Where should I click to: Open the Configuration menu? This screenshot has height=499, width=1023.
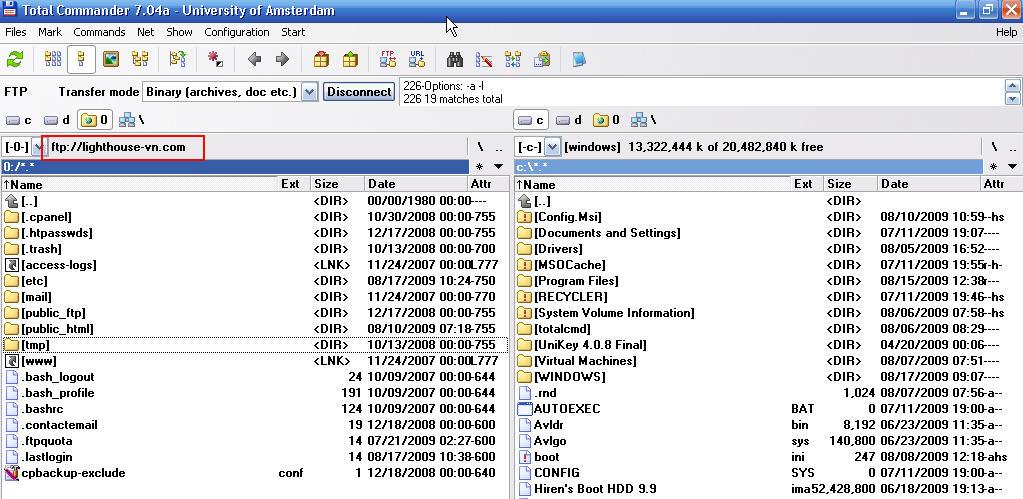pyautogui.click(x=237, y=32)
